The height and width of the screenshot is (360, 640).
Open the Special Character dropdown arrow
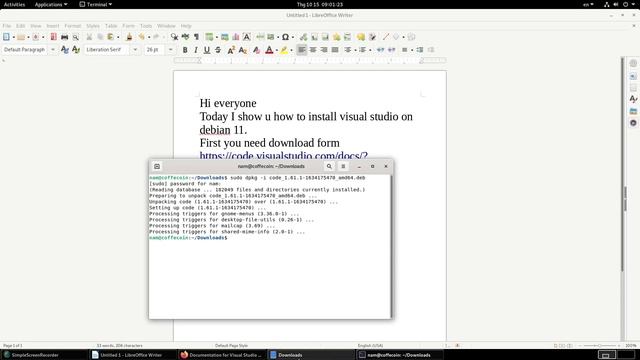coord(293,38)
